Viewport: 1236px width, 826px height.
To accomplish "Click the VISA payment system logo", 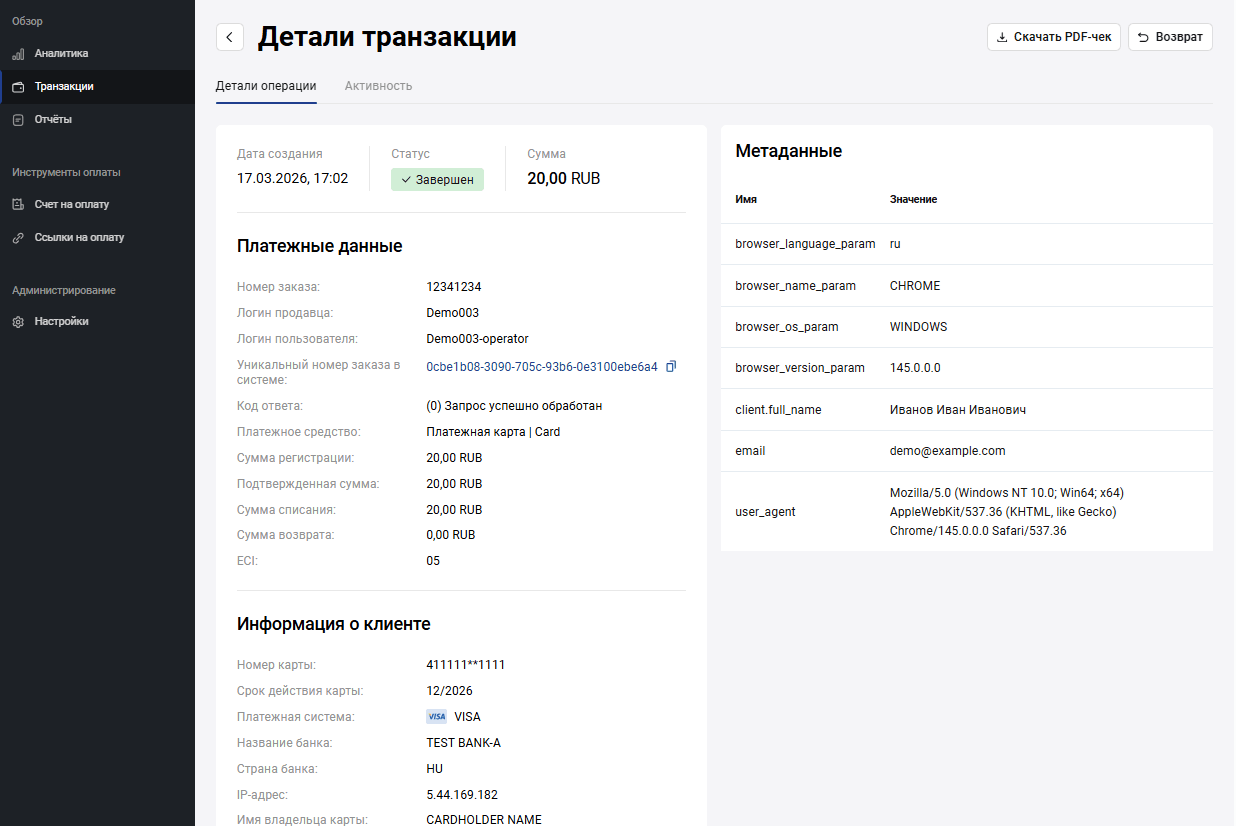I will point(436,717).
